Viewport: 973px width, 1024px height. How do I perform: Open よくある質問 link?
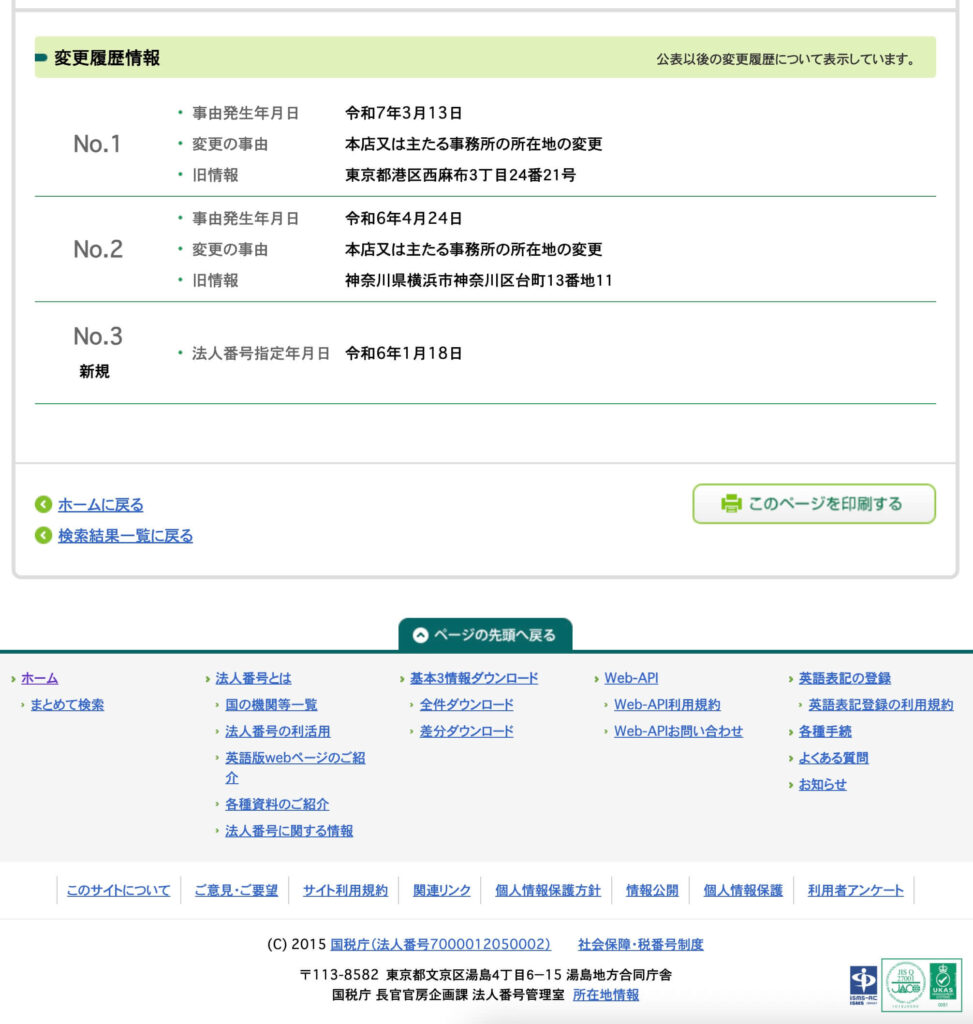[833, 758]
